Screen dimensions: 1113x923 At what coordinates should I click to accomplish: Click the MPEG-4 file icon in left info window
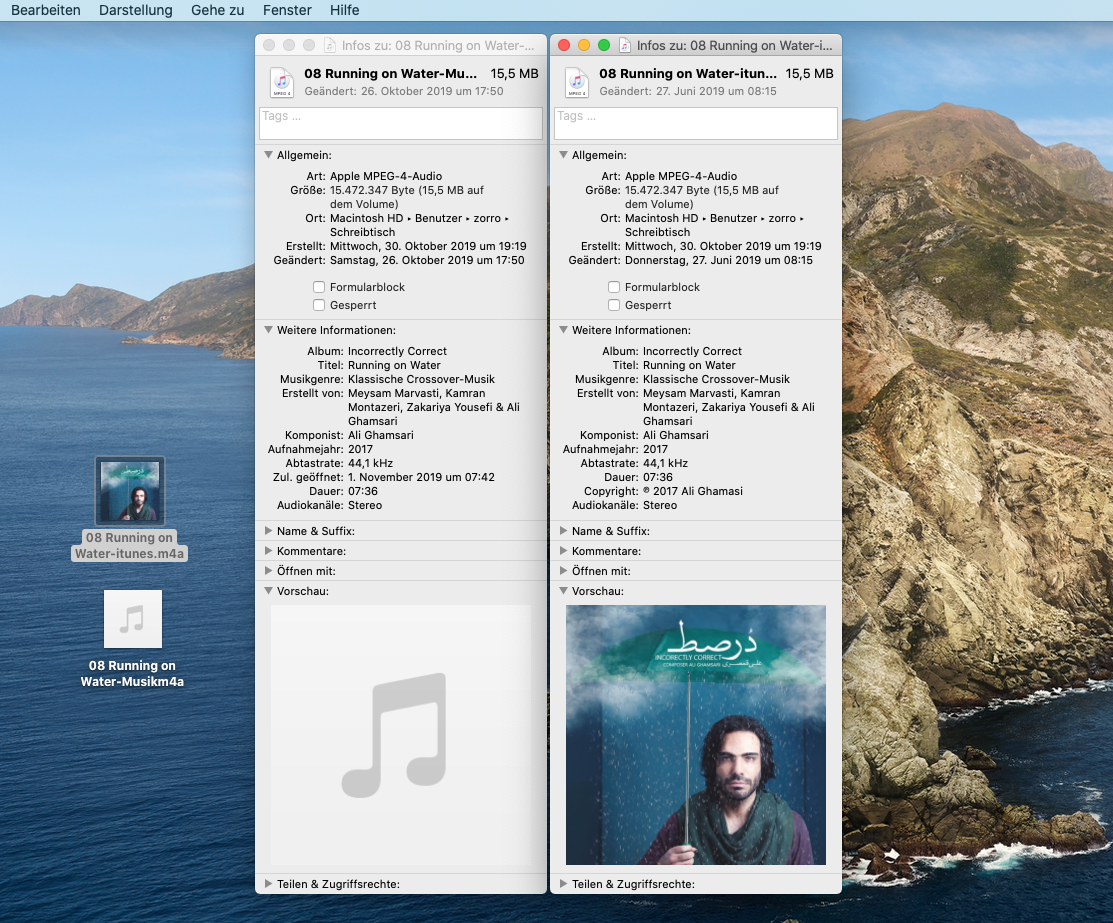coord(281,82)
